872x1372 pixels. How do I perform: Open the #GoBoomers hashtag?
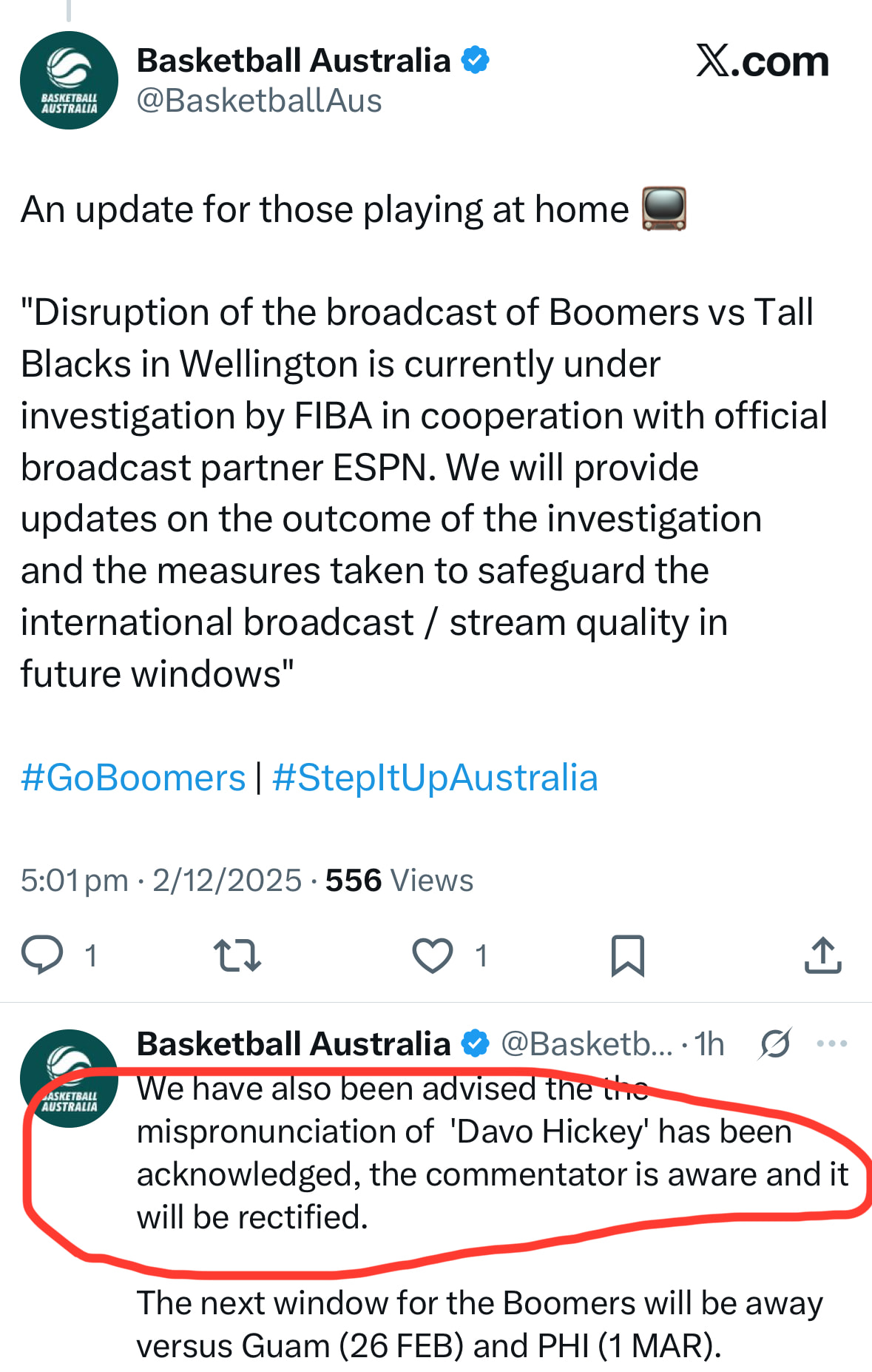click(x=133, y=778)
